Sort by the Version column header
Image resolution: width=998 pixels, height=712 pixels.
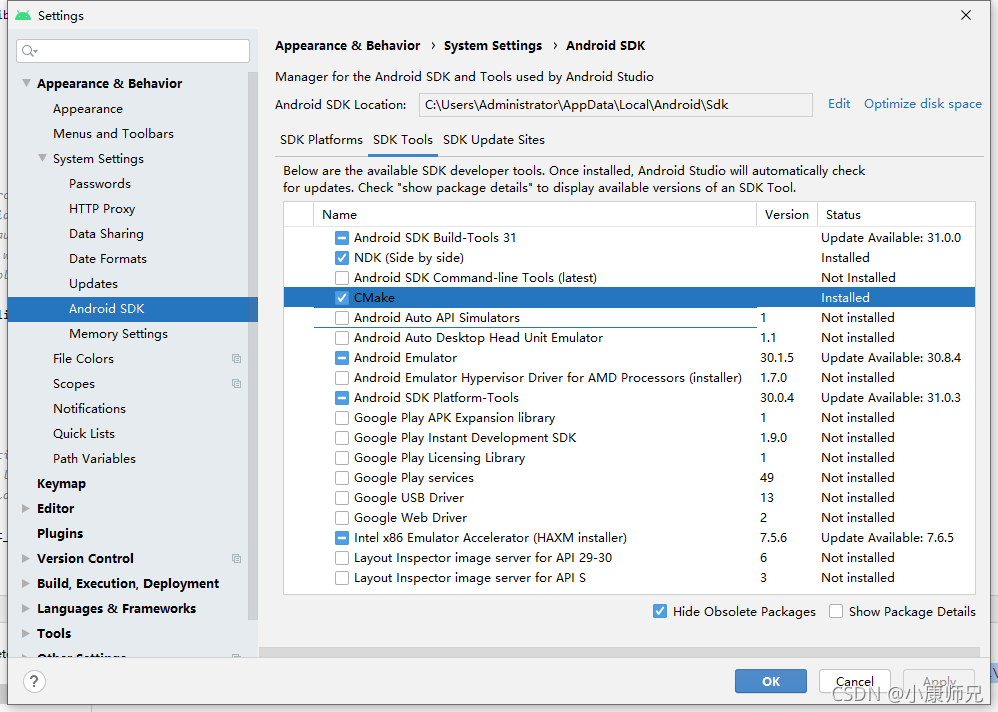pyautogui.click(x=787, y=214)
